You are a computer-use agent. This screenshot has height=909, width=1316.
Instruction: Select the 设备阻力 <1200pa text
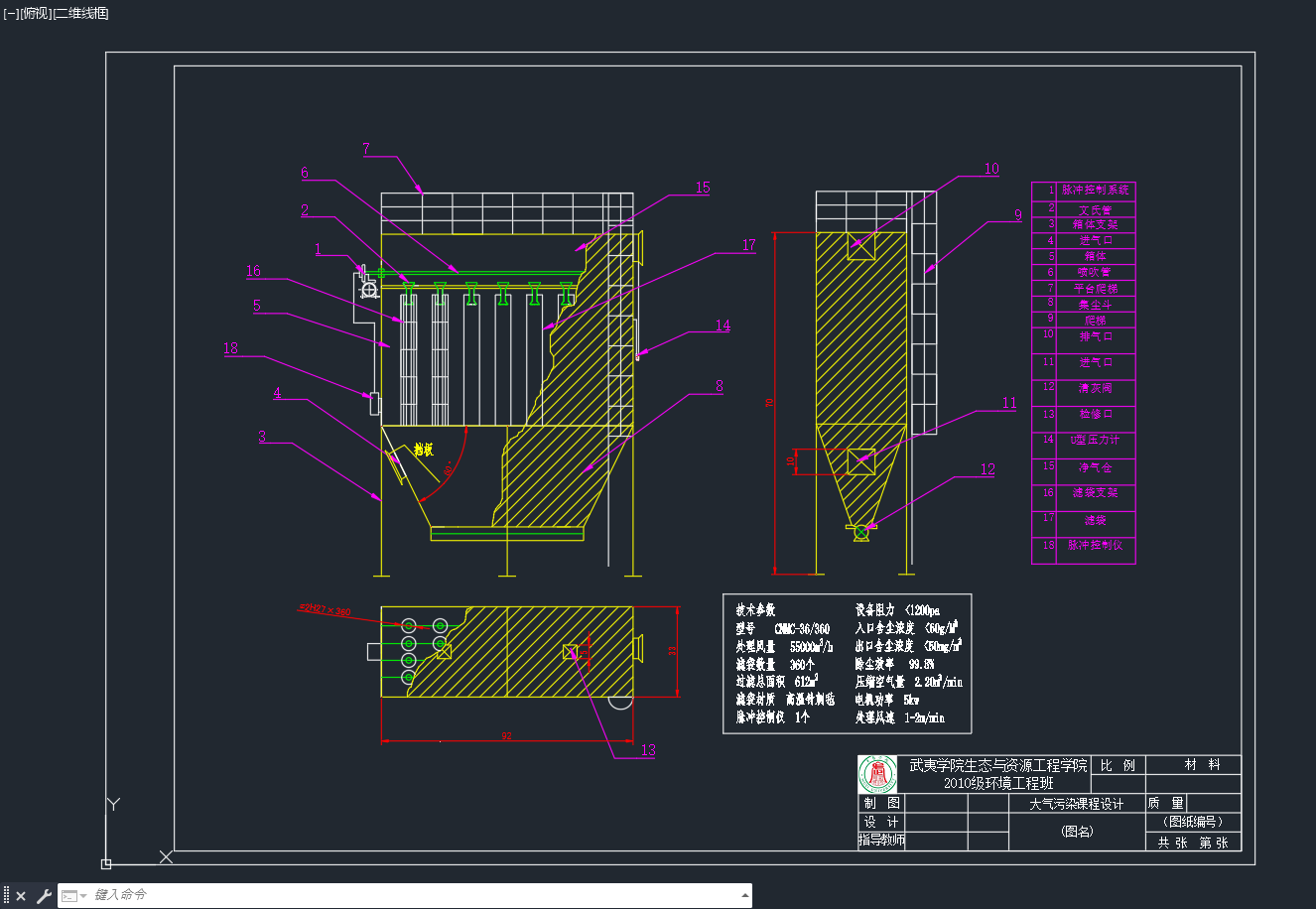pyautogui.click(x=897, y=610)
